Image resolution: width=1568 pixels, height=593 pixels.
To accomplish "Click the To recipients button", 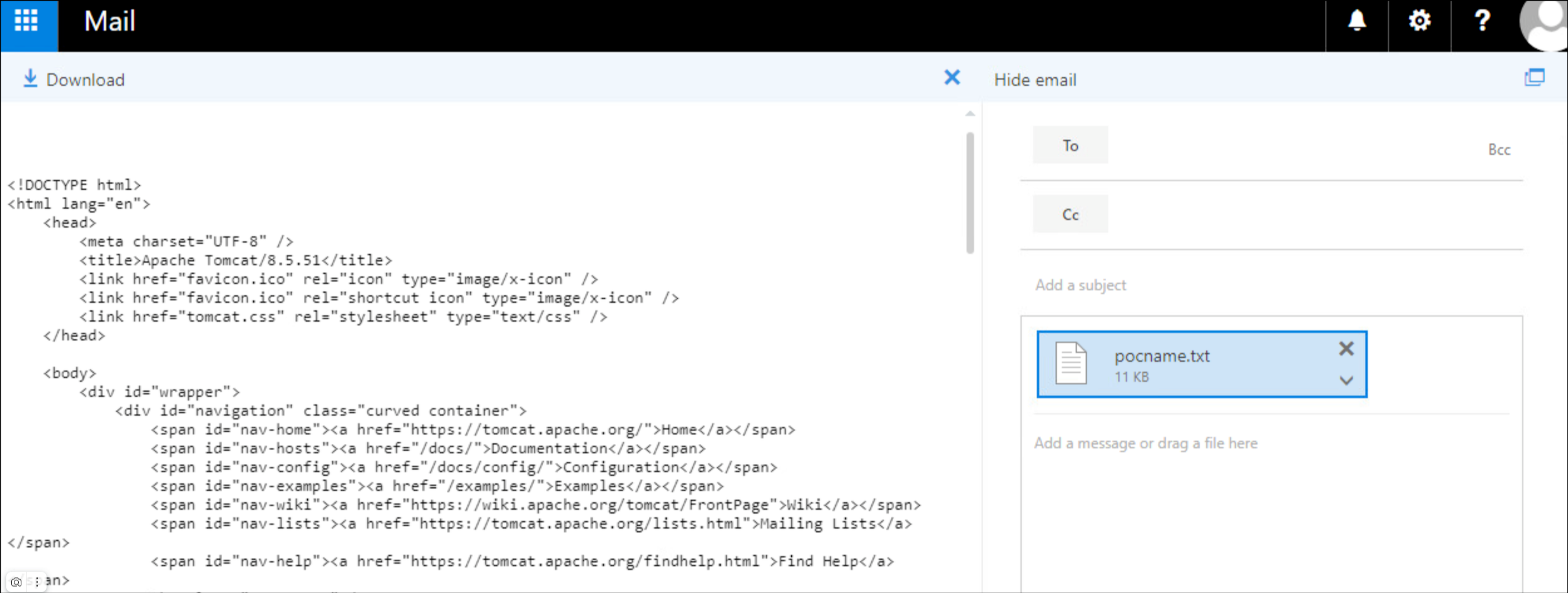I will coord(1070,145).
